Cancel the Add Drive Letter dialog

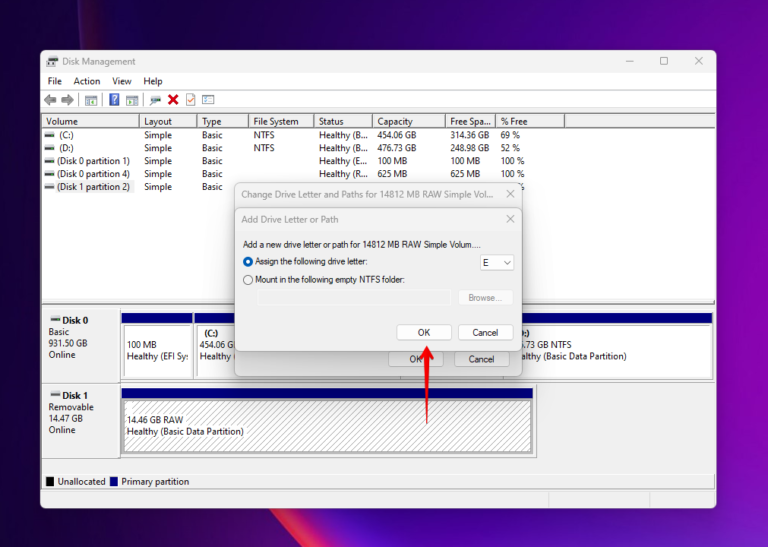coord(485,333)
